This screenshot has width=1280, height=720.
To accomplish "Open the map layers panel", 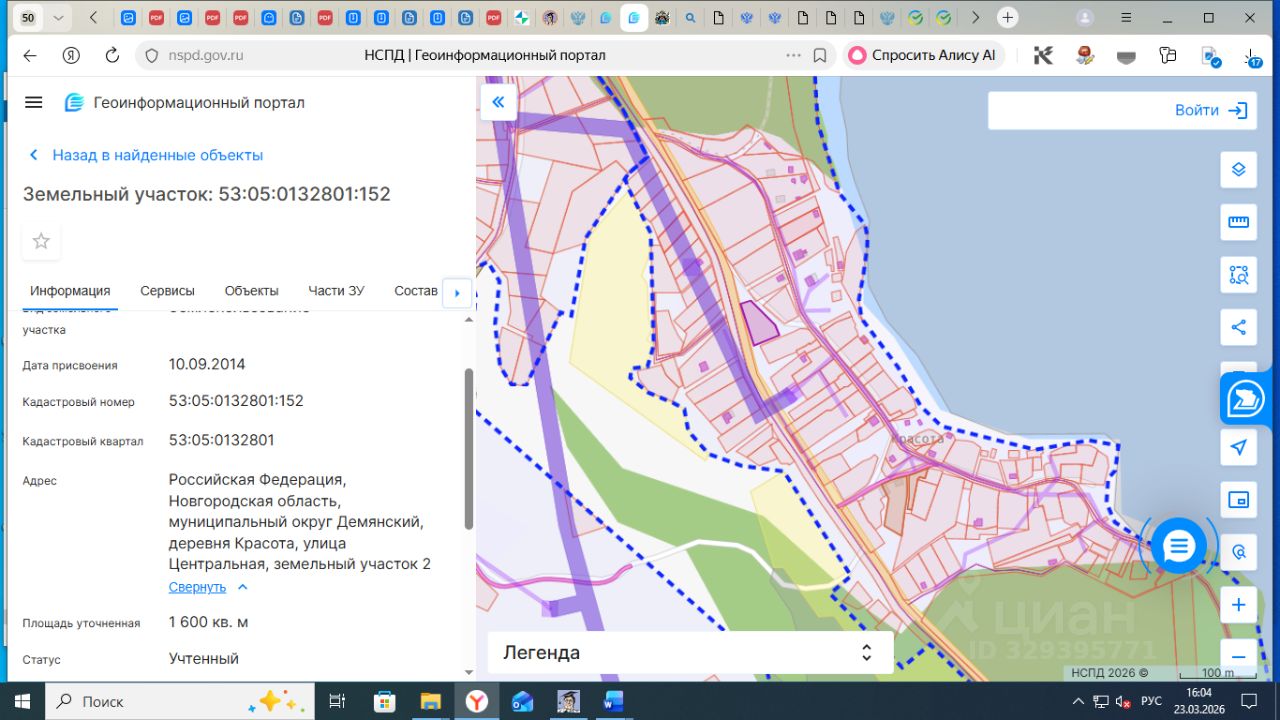I will click(1238, 169).
